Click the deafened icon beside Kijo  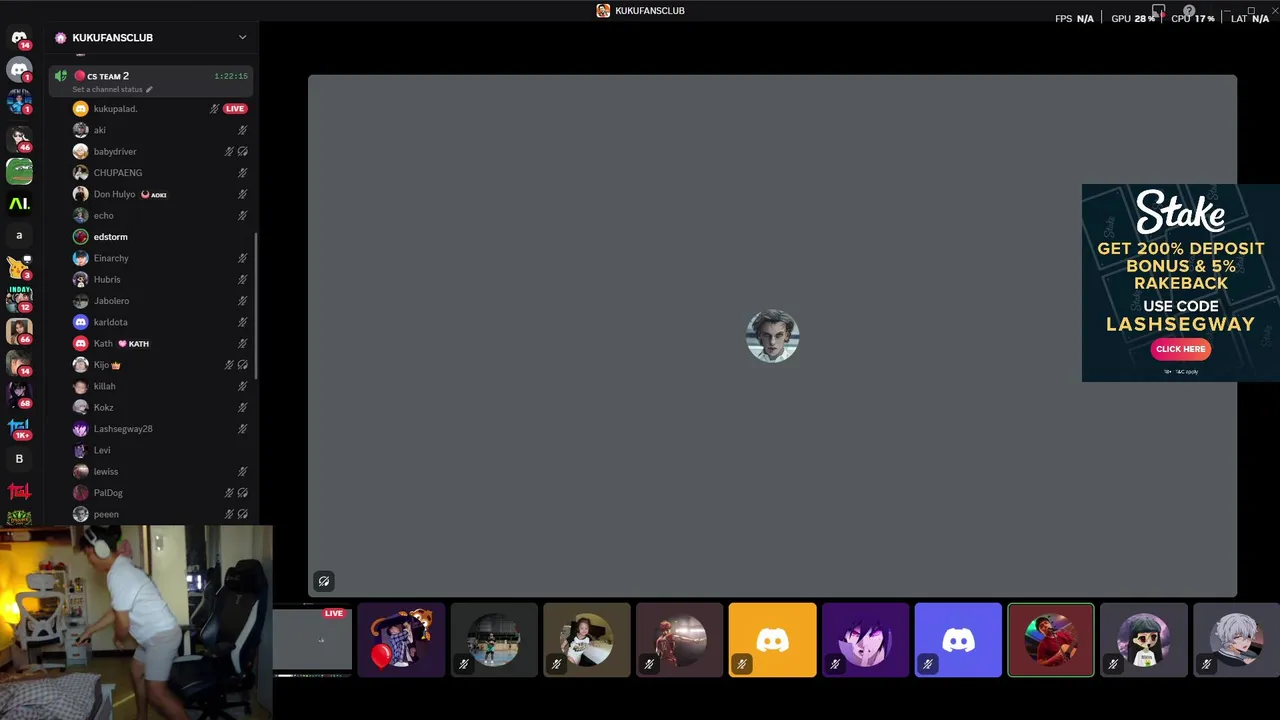point(243,365)
